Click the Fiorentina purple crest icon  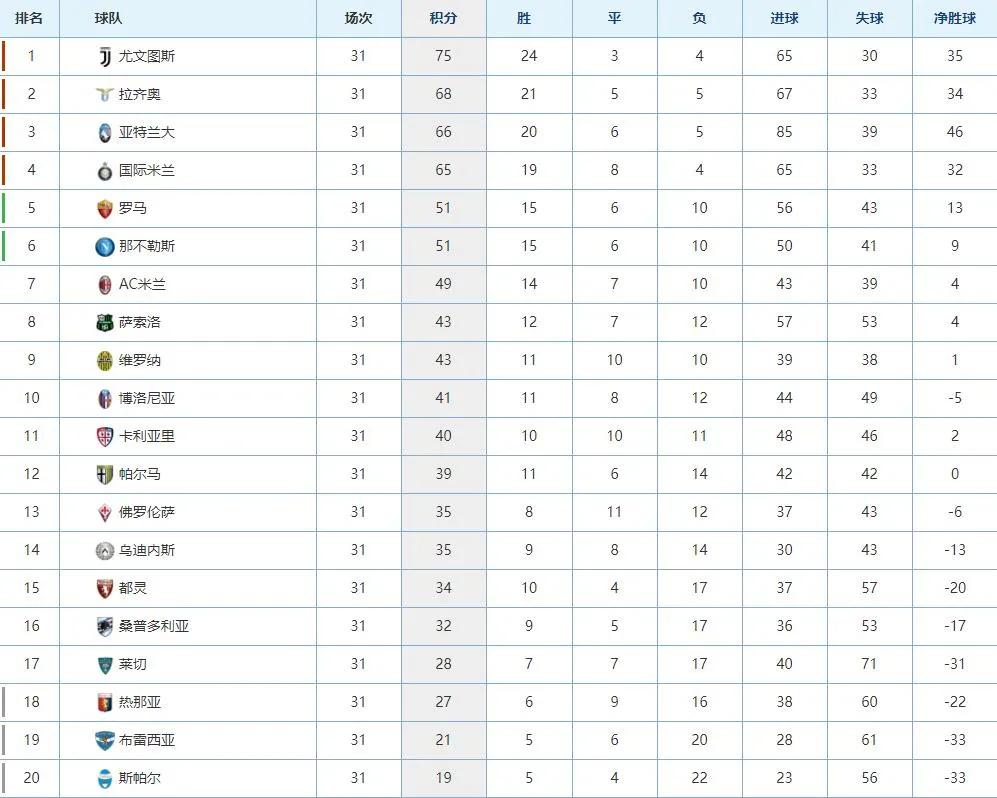[x=105, y=513]
